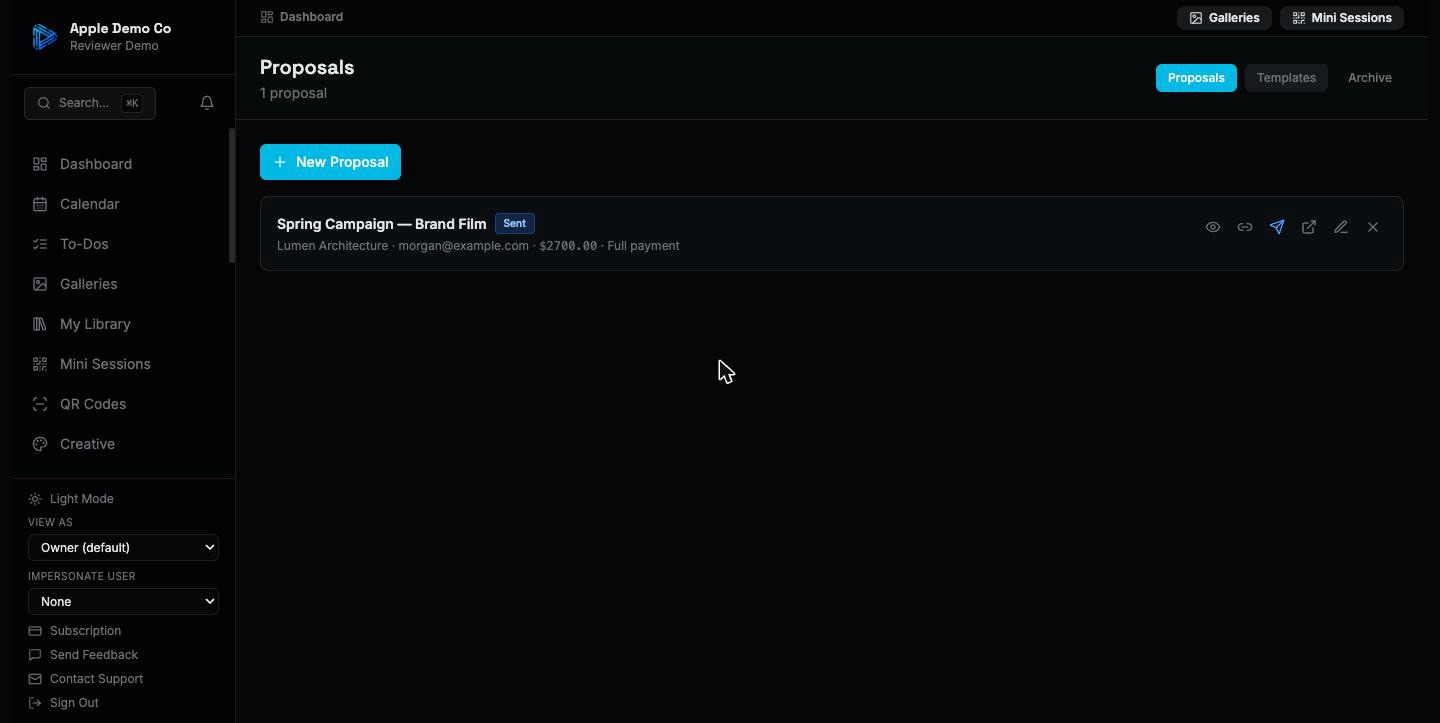Create a New Proposal

coord(330,162)
